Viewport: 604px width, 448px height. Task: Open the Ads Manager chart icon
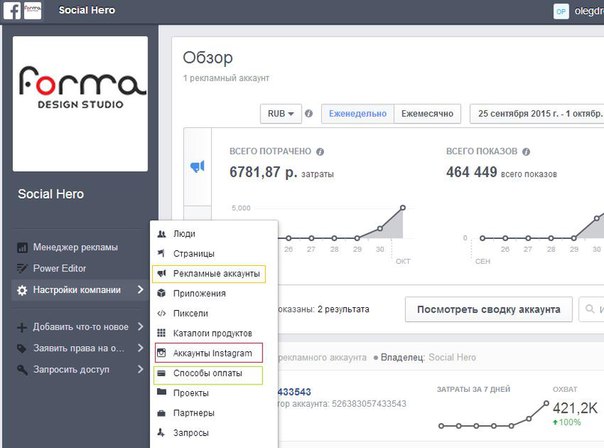[22, 247]
